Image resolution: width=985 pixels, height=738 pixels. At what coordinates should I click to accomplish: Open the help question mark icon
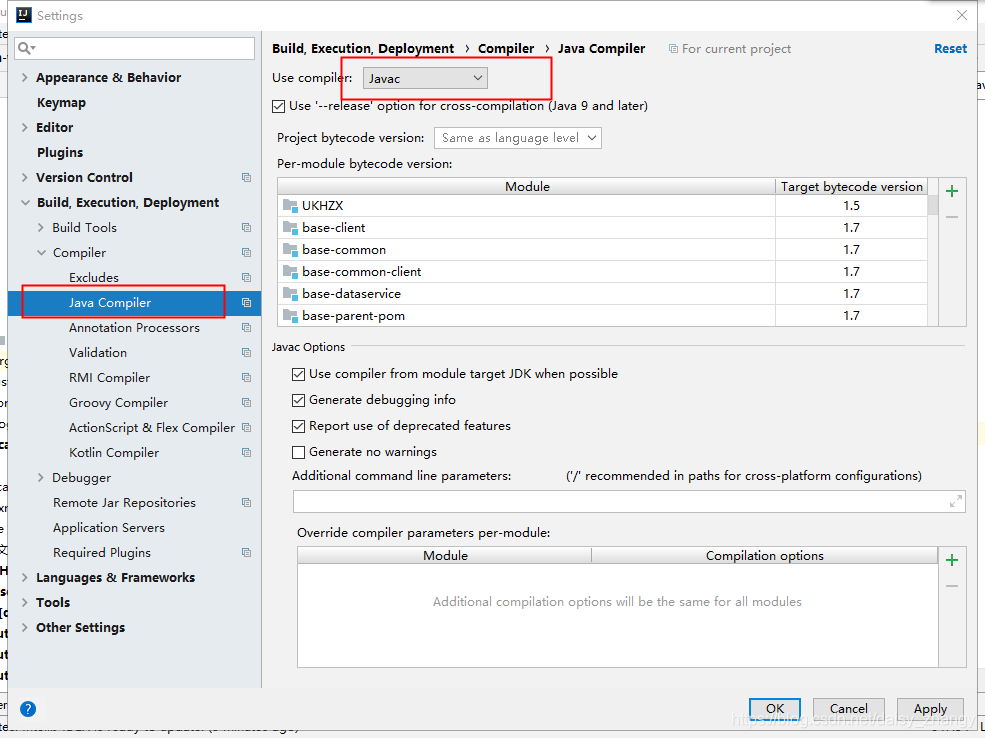[x=28, y=709]
